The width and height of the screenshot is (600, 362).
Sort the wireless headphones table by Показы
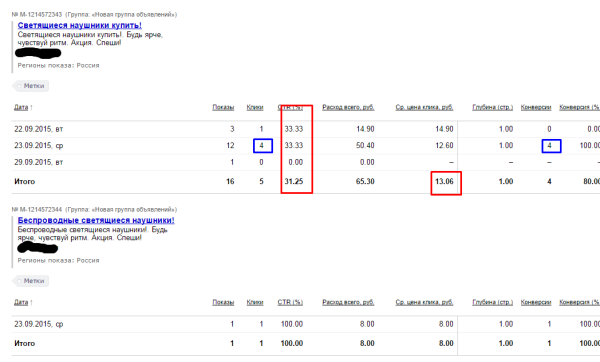pyautogui.click(x=223, y=302)
